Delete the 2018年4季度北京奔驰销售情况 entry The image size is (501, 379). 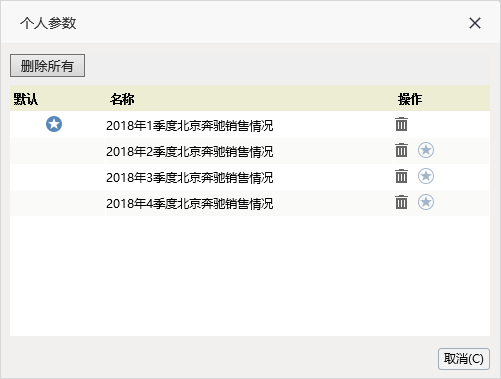(x=401, y=202)
